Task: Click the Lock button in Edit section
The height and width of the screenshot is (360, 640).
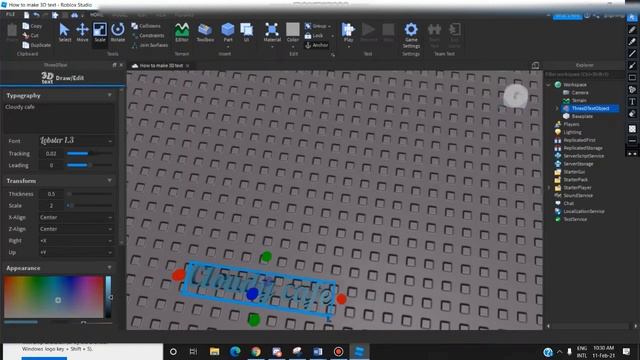Action: pyautogui.click(x=314, y=36)
